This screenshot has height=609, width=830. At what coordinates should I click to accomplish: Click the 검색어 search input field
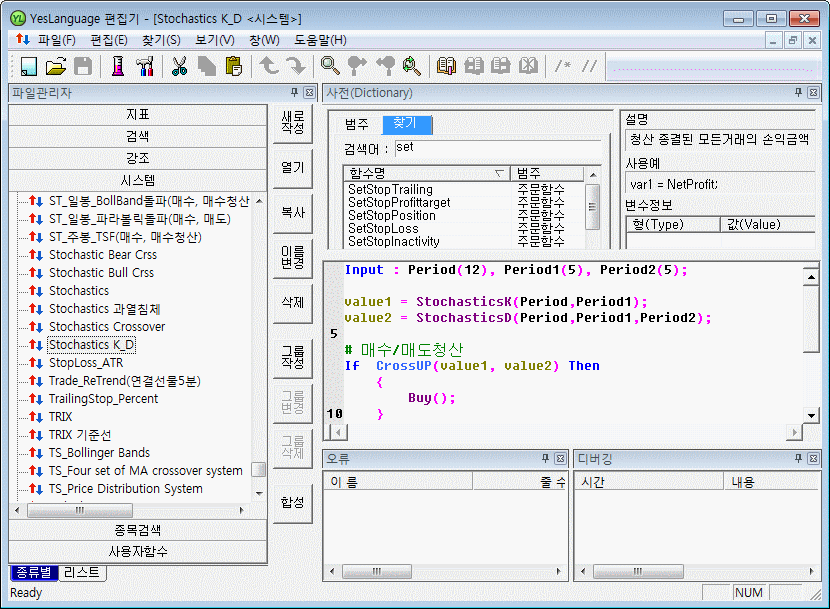[x=497, y=148]
